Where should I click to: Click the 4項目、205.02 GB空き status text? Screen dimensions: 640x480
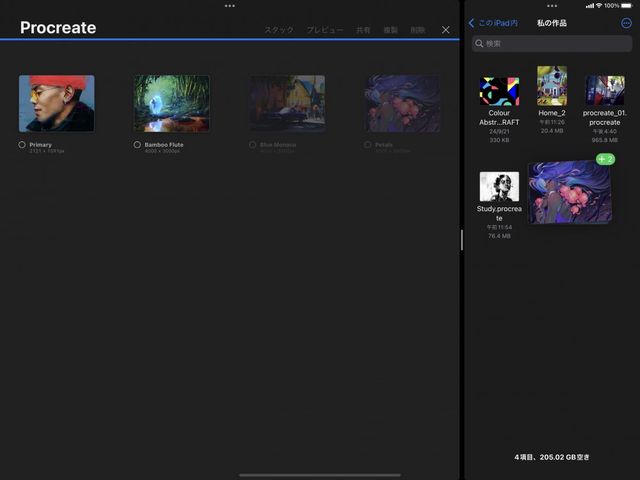pyautogui.click(x=552, y=457)
